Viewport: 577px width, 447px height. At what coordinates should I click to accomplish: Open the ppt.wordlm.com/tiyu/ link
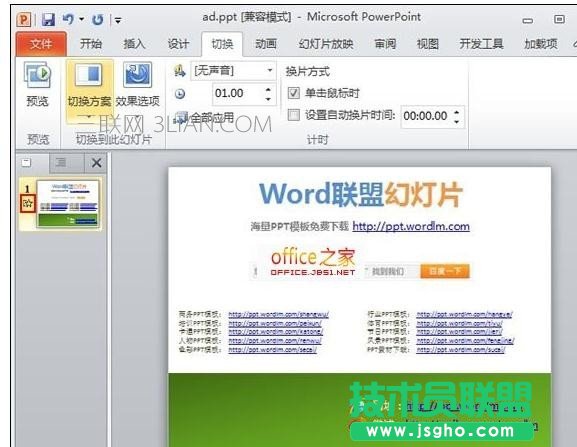460,323
